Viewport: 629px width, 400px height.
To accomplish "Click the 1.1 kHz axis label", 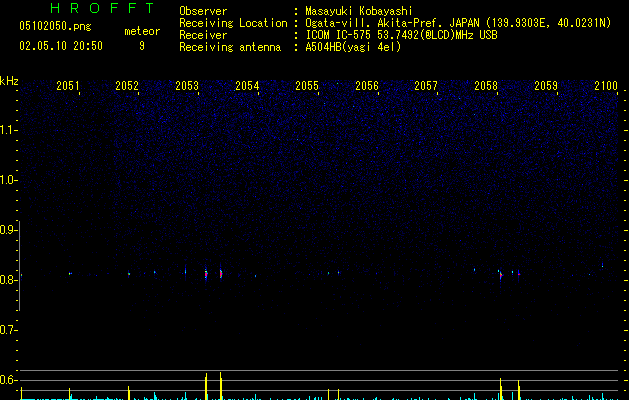I will [8, 130].
